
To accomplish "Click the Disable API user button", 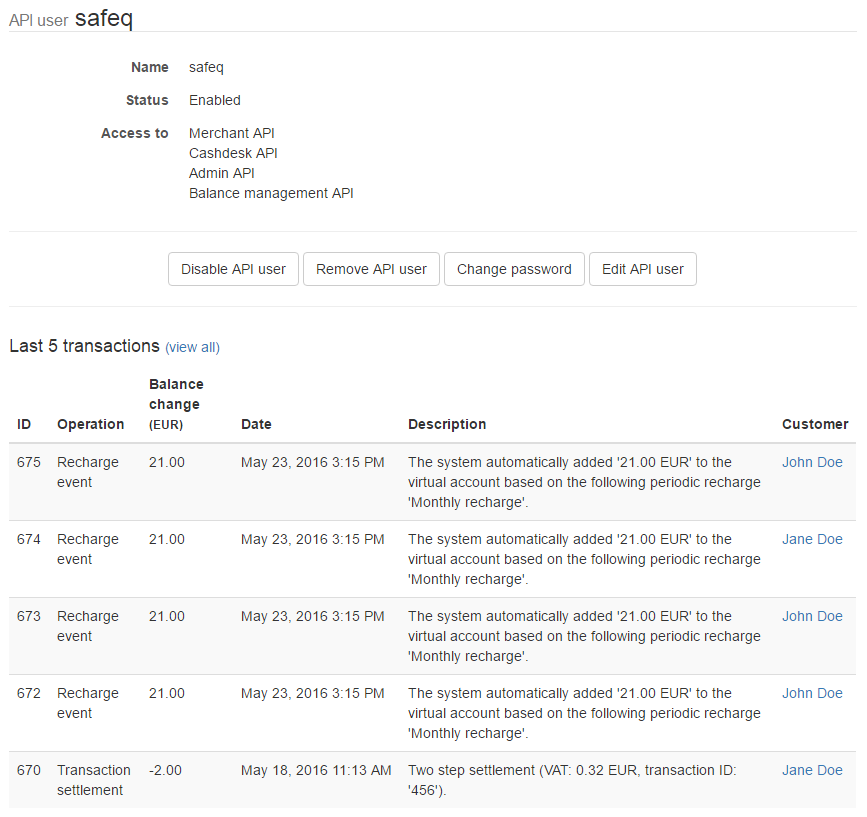I will tap(233, 269).
